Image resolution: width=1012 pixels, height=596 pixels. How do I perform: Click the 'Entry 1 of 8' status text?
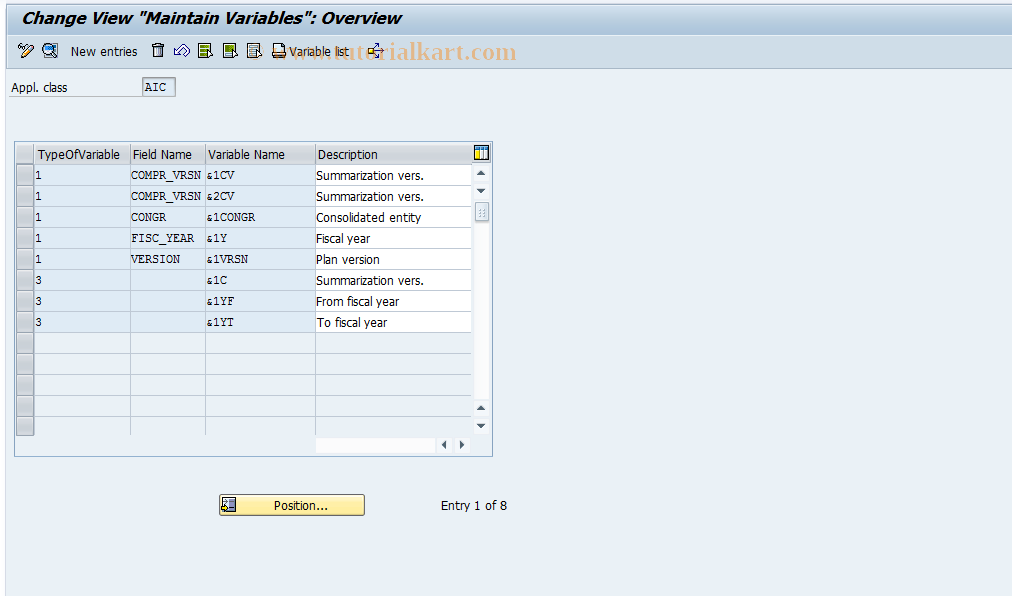click(474, 506)
